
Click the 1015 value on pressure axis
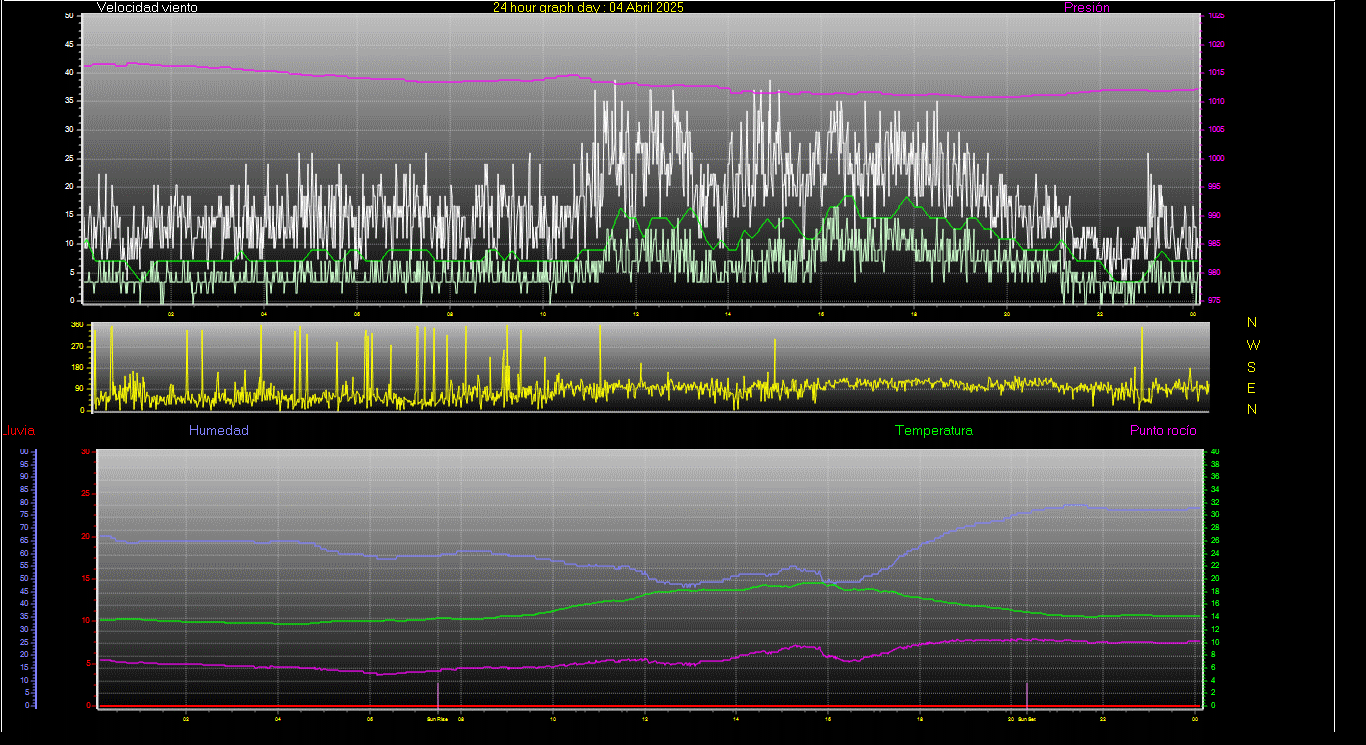1215,73
